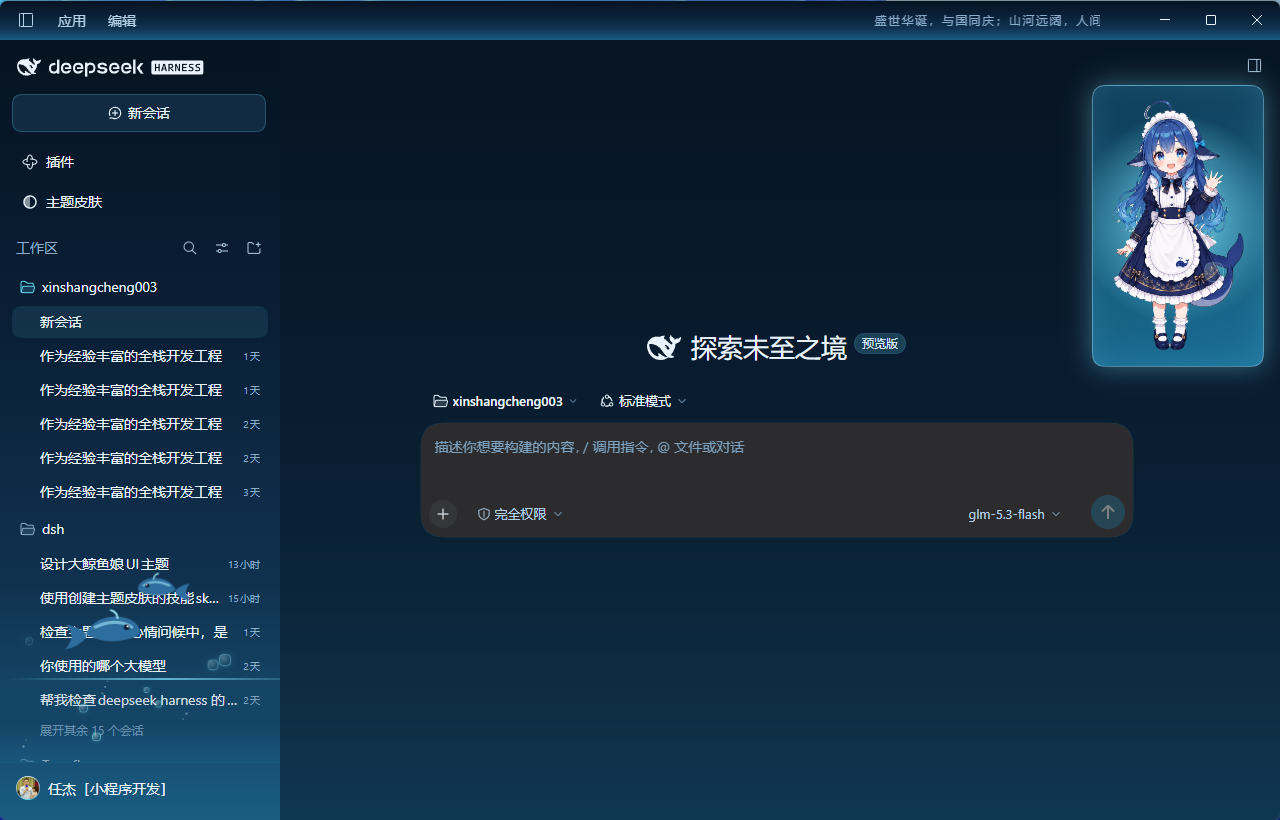The height and width of the screenshot is (820, 1280).
Task: Open 主题皮肤 in the sidebar
Action: click(139, 202)
